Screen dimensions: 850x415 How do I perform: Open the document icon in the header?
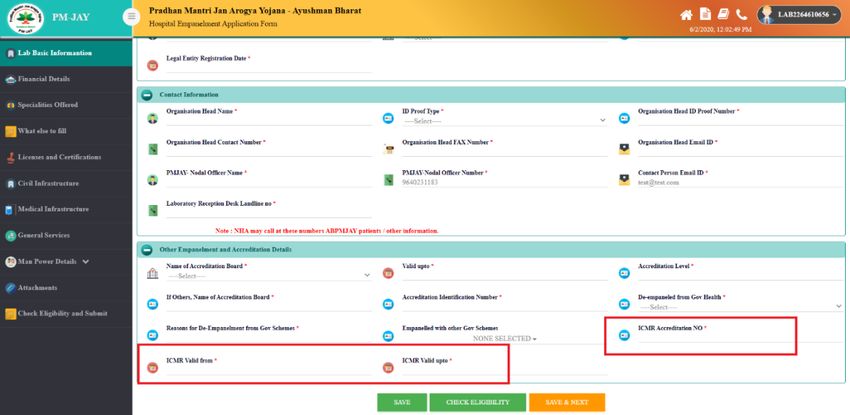click(x=705, y=15)
